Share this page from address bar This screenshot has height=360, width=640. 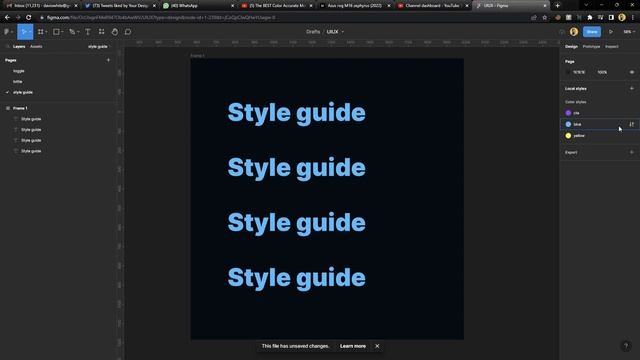coord(533,18)
